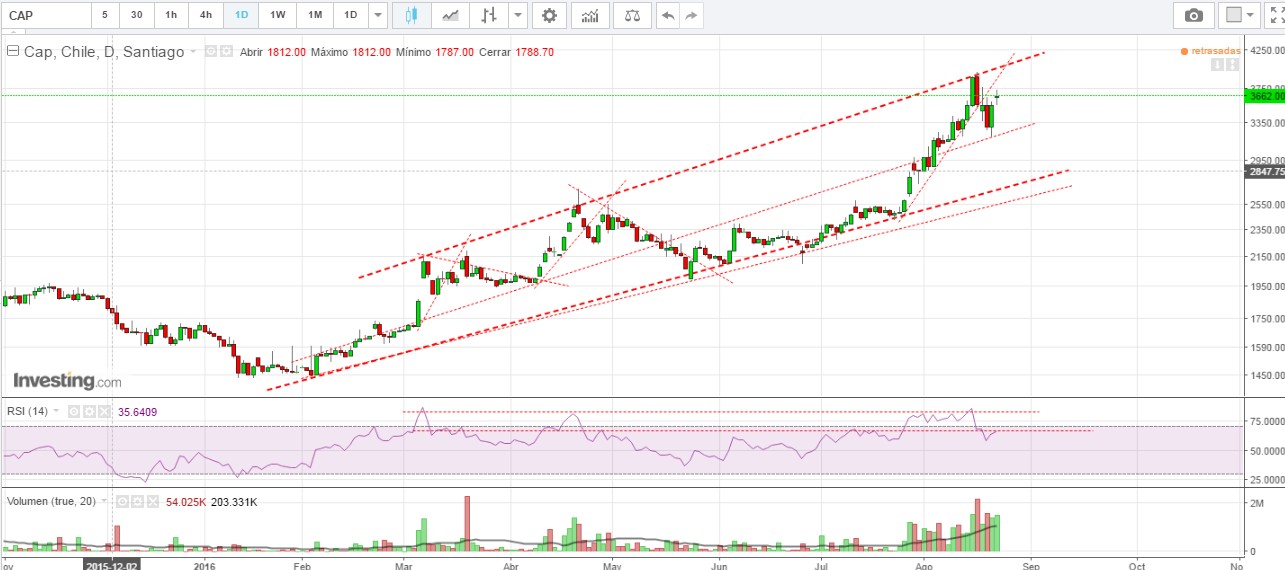Viewport: 1285px width, 570px height.
Task: Take a chart snapshot with camera icon
Action: pos(1193,15)
